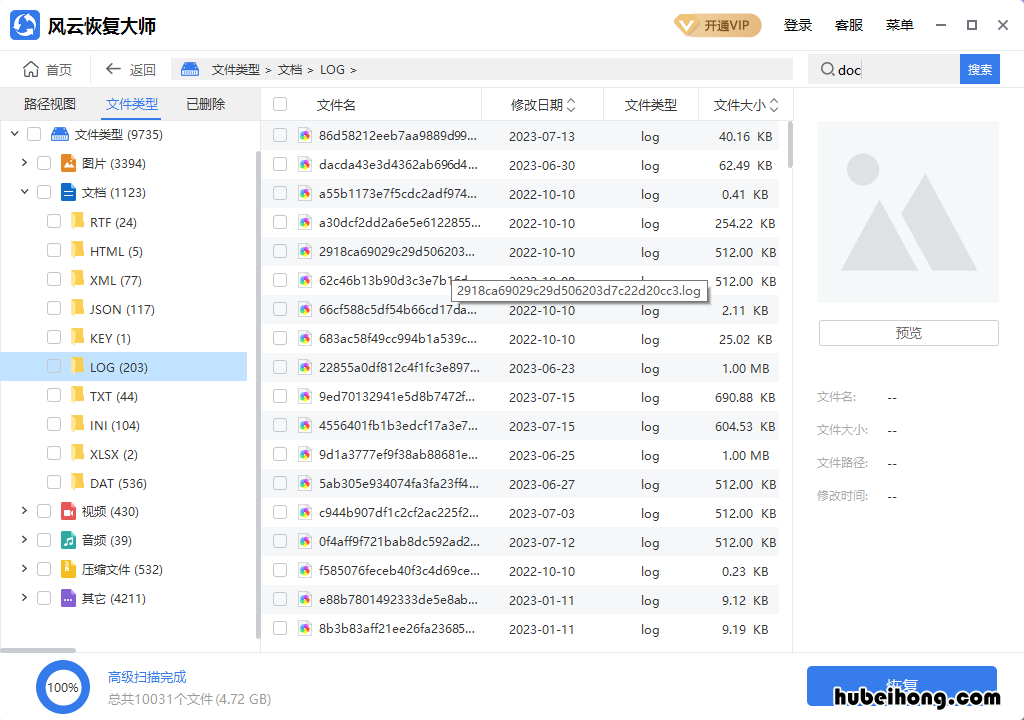Click the back arrow icon
This screenshot has height=720, width=1024.
click(x=113, y=69)
